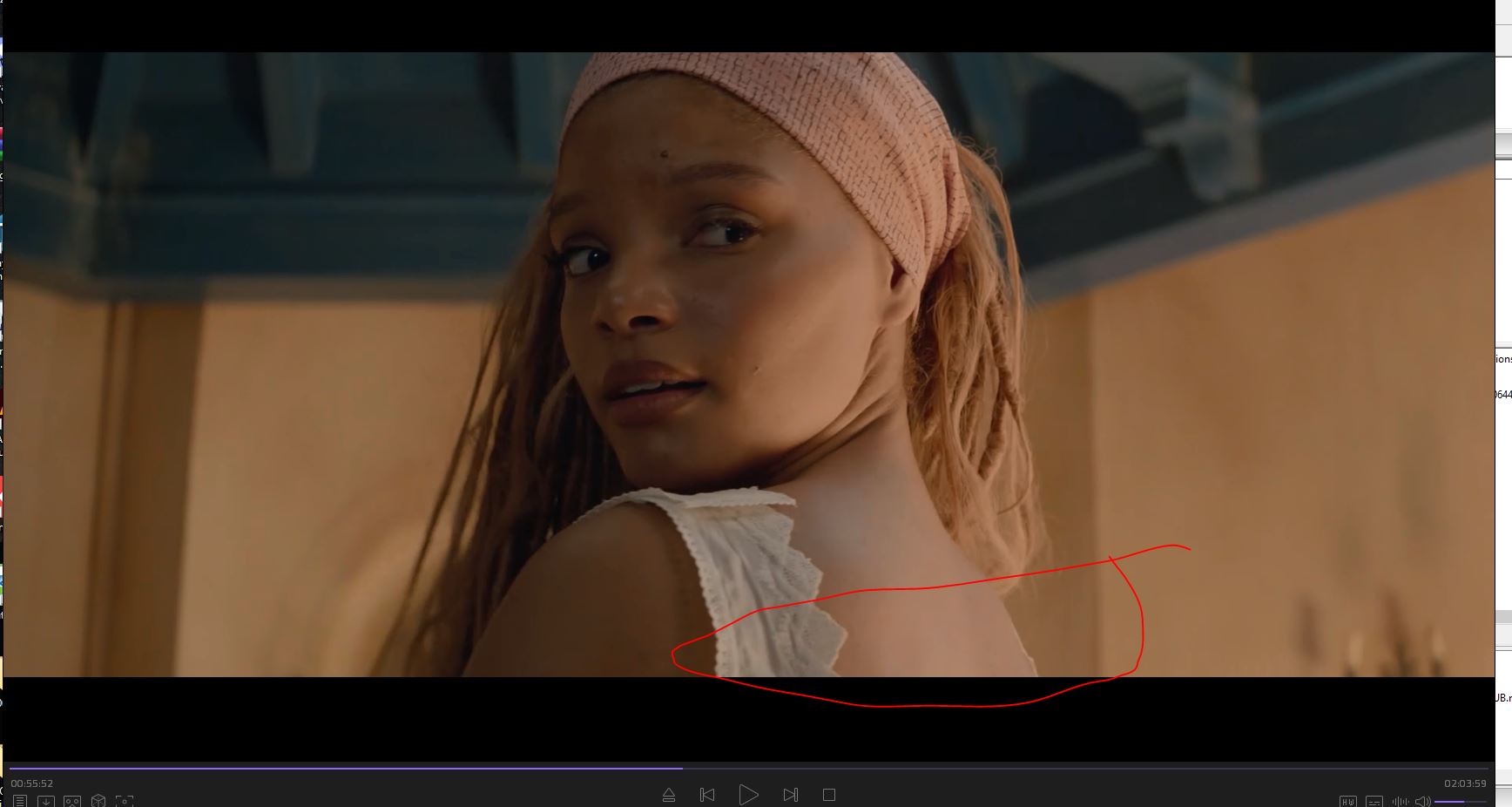Click the elapsed time 00:55:52
The image size is (1512, 807).
tap(32, 783)
